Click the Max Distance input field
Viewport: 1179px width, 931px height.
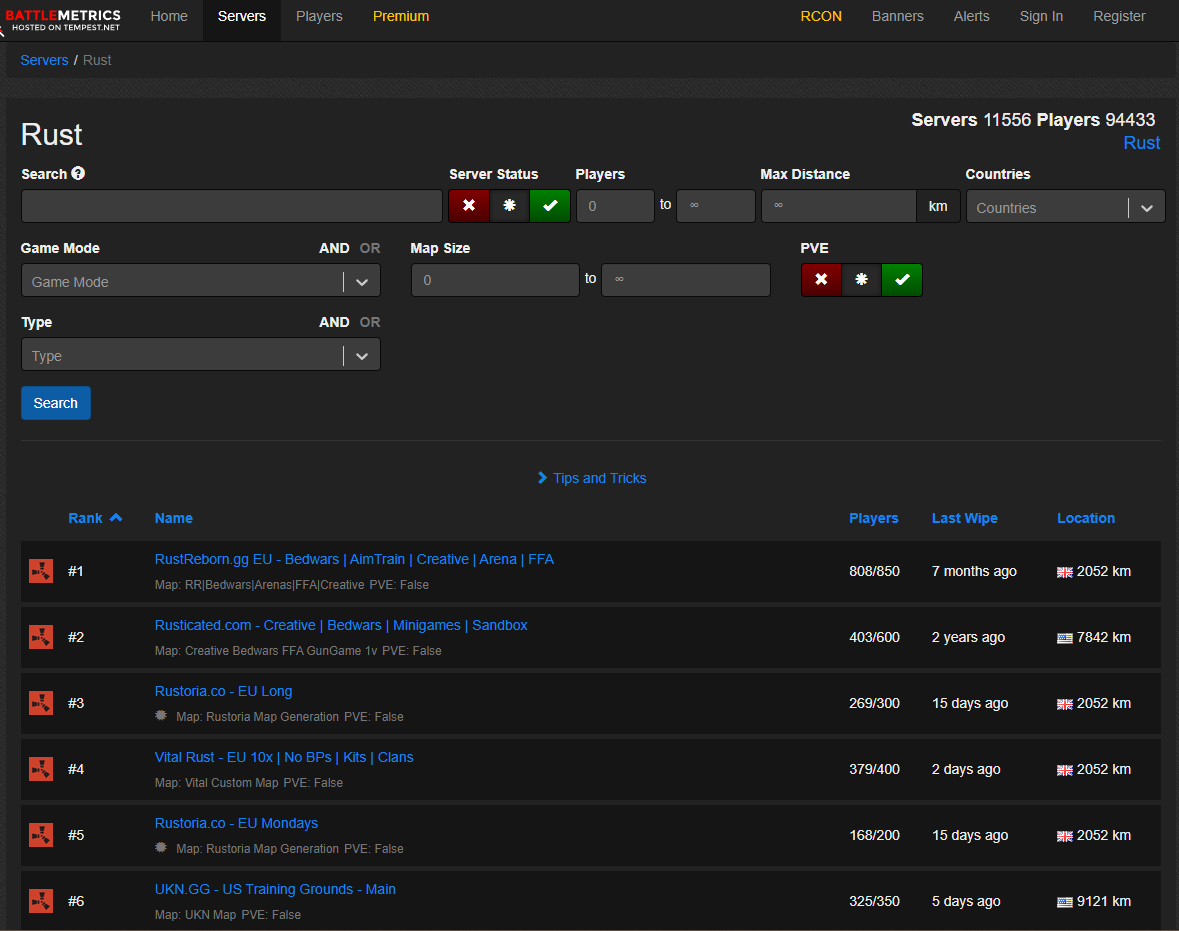coord(839,206)
